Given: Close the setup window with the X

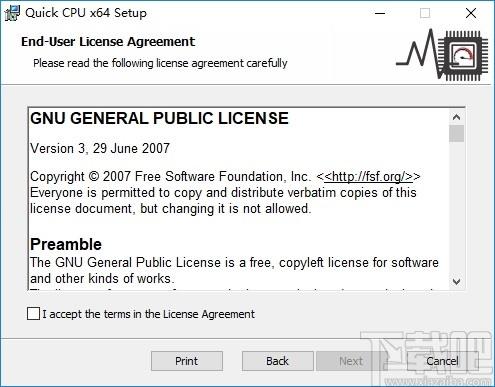Looking at the screenshot, I should click(x=471, y=13).
